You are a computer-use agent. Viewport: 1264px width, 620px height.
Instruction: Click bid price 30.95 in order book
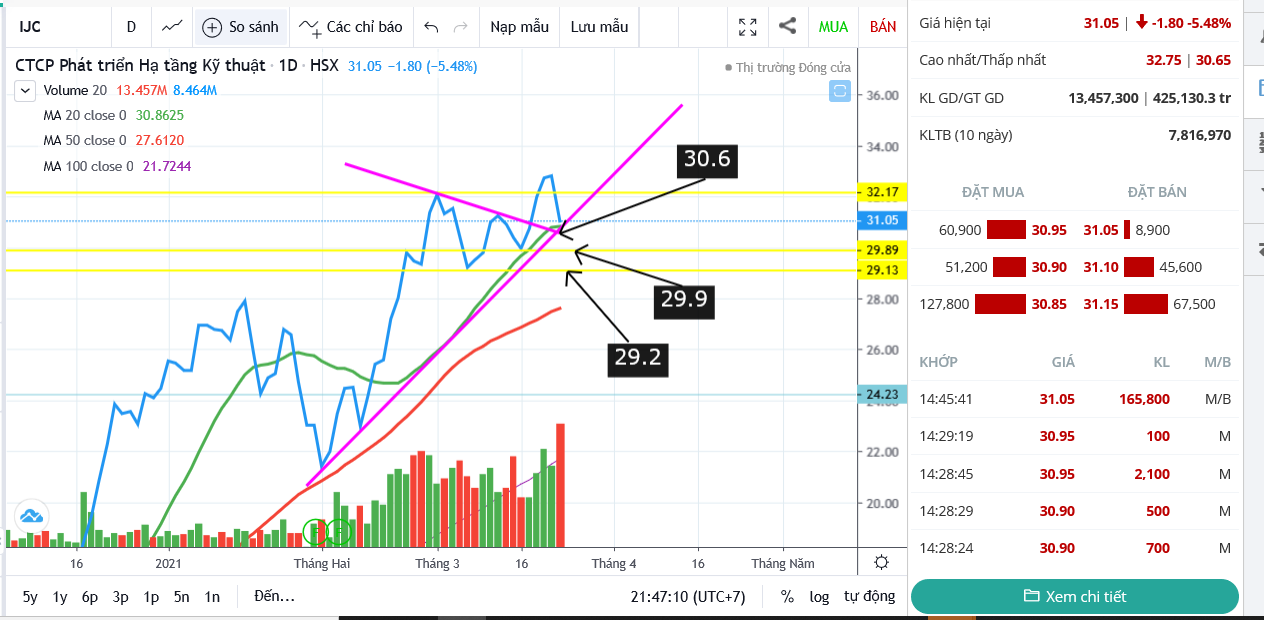[x=1049, y=230]
